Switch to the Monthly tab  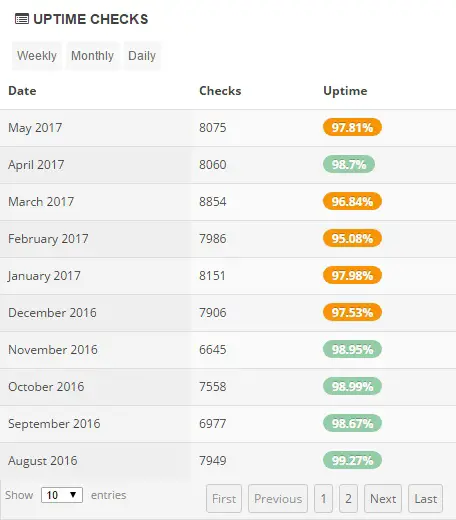92,56
